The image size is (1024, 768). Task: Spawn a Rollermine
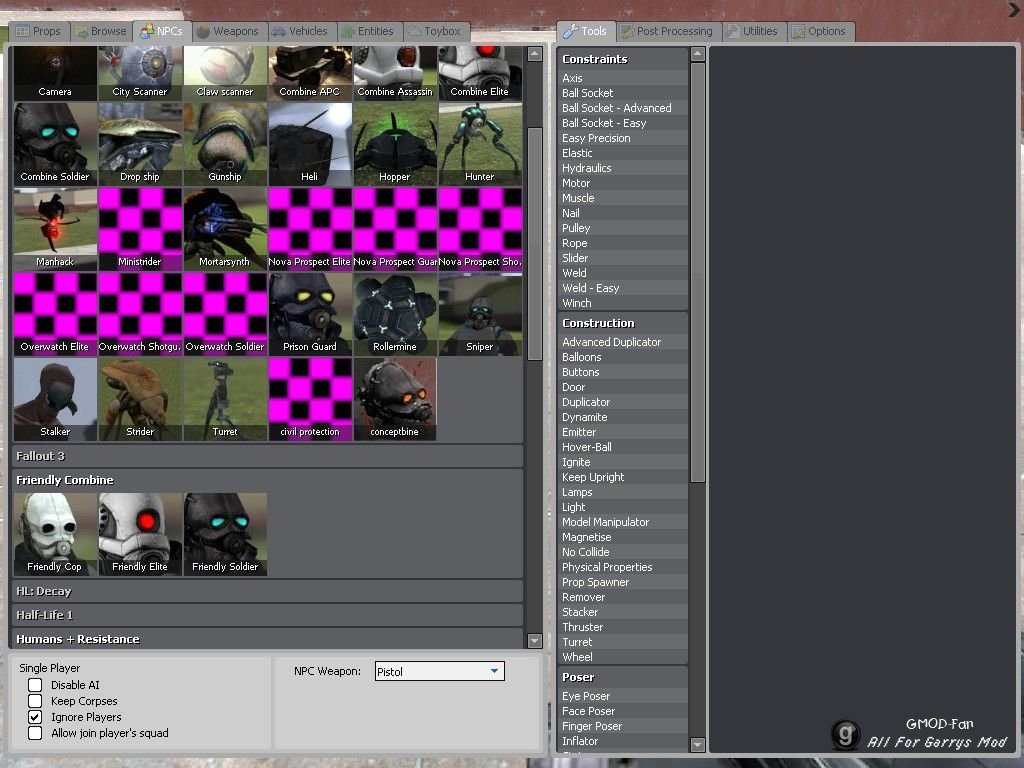click(x=394, y=314)
